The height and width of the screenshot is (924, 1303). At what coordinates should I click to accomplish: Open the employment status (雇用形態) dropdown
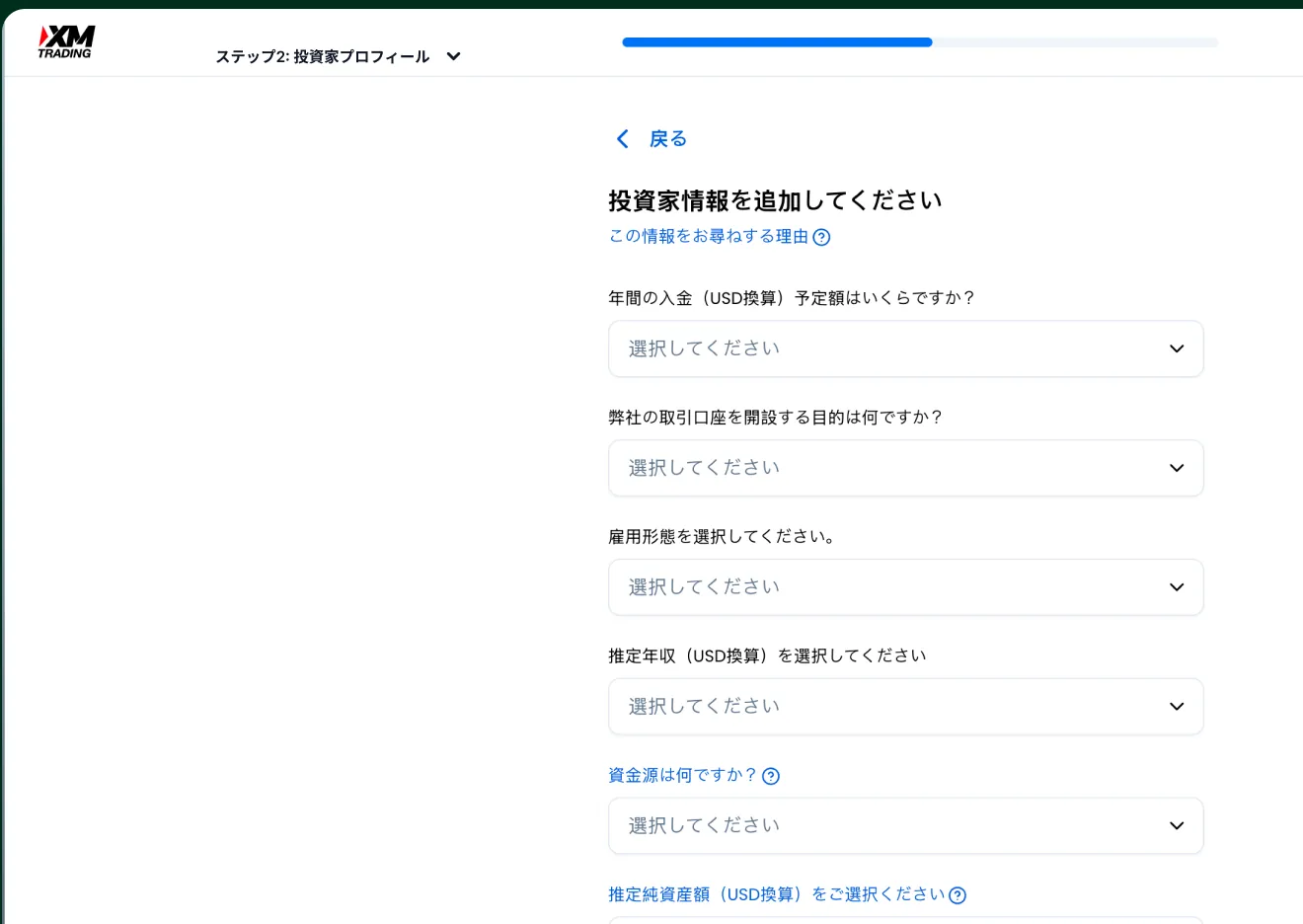(905, 587)
